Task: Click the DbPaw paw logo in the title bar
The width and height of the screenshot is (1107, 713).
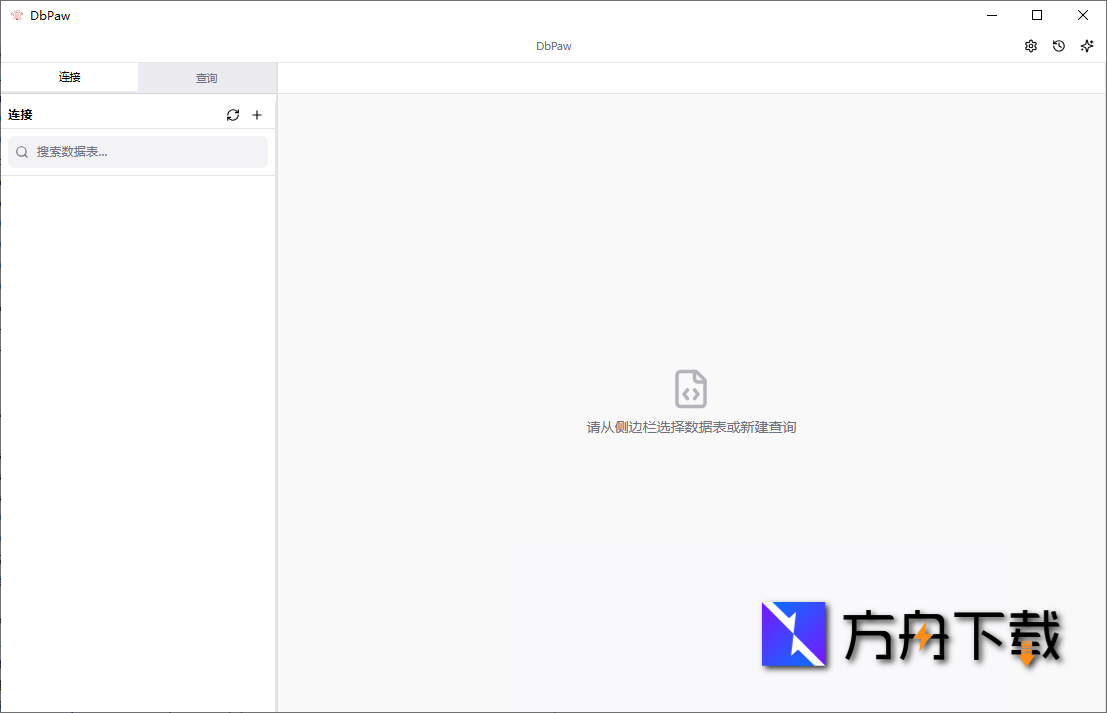Action: click(16, 15)
